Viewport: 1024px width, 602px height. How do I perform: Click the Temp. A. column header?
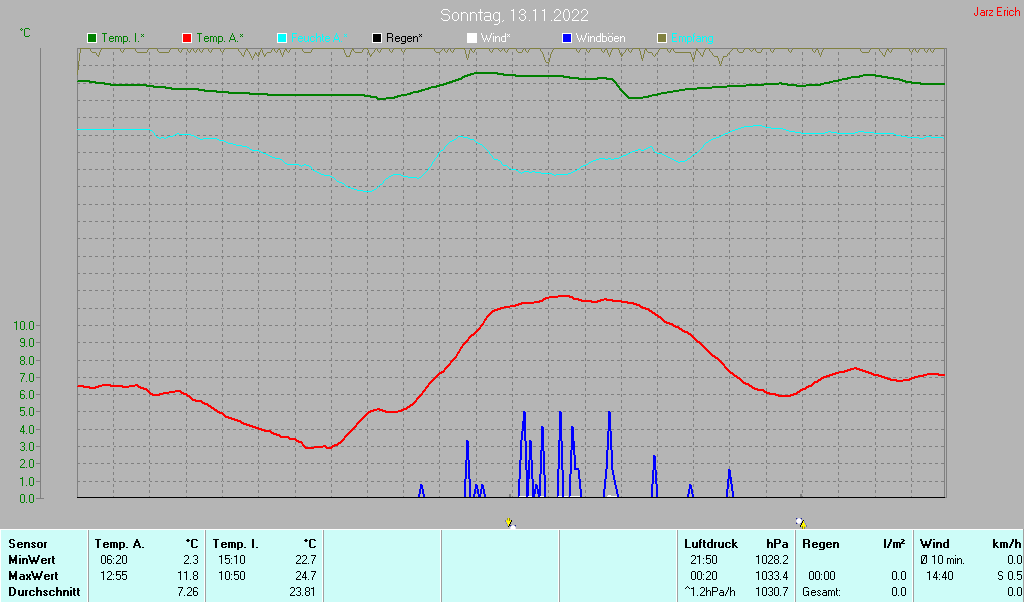pos(120,544)
